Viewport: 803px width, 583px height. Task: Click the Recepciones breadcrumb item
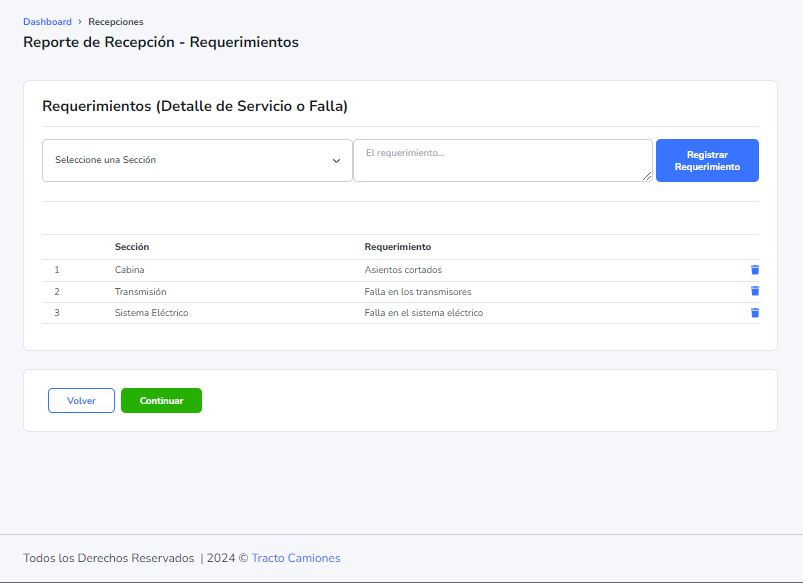(x=116, y=22)
